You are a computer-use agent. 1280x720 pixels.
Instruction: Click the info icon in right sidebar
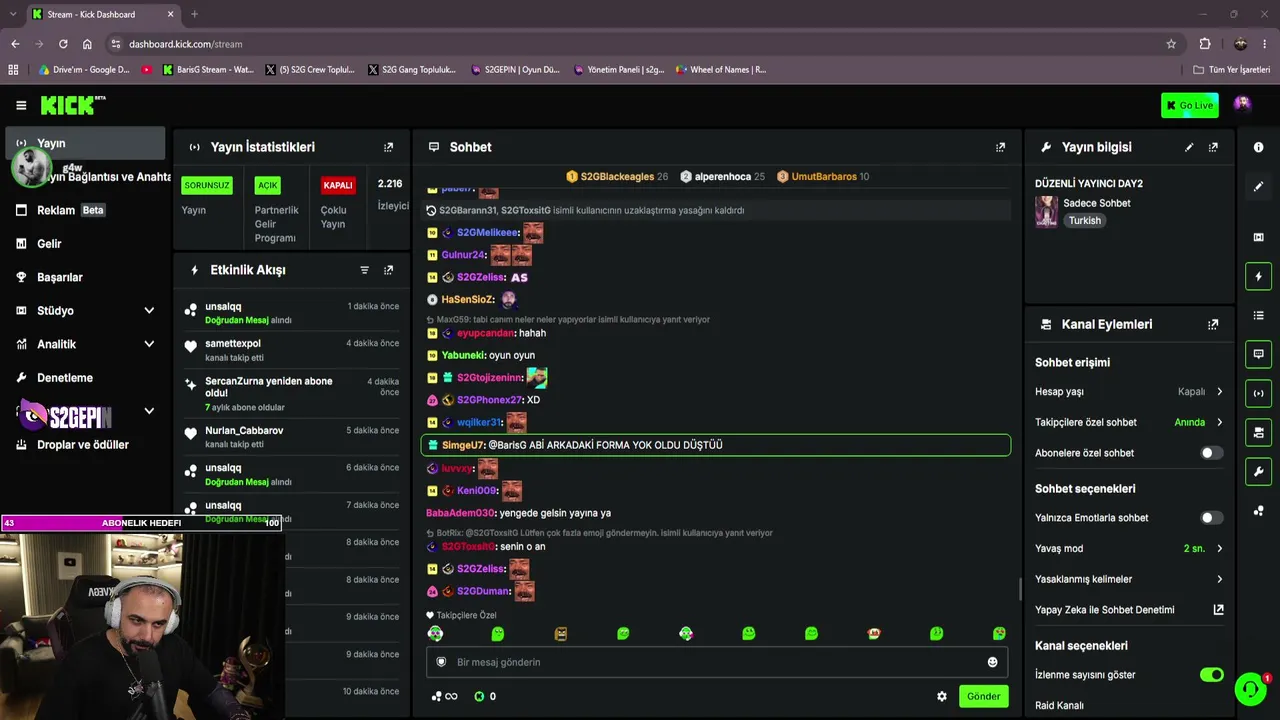coord(1258,147)
